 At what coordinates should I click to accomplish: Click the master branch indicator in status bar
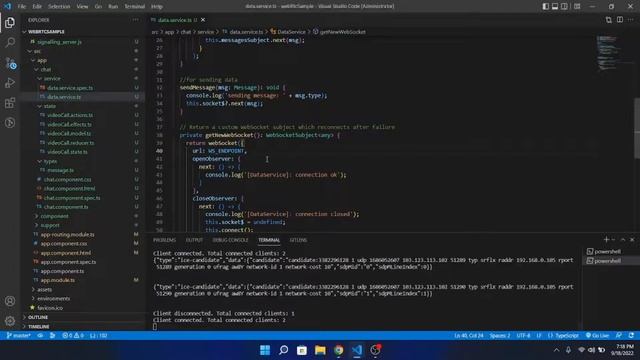coord(19,336)
